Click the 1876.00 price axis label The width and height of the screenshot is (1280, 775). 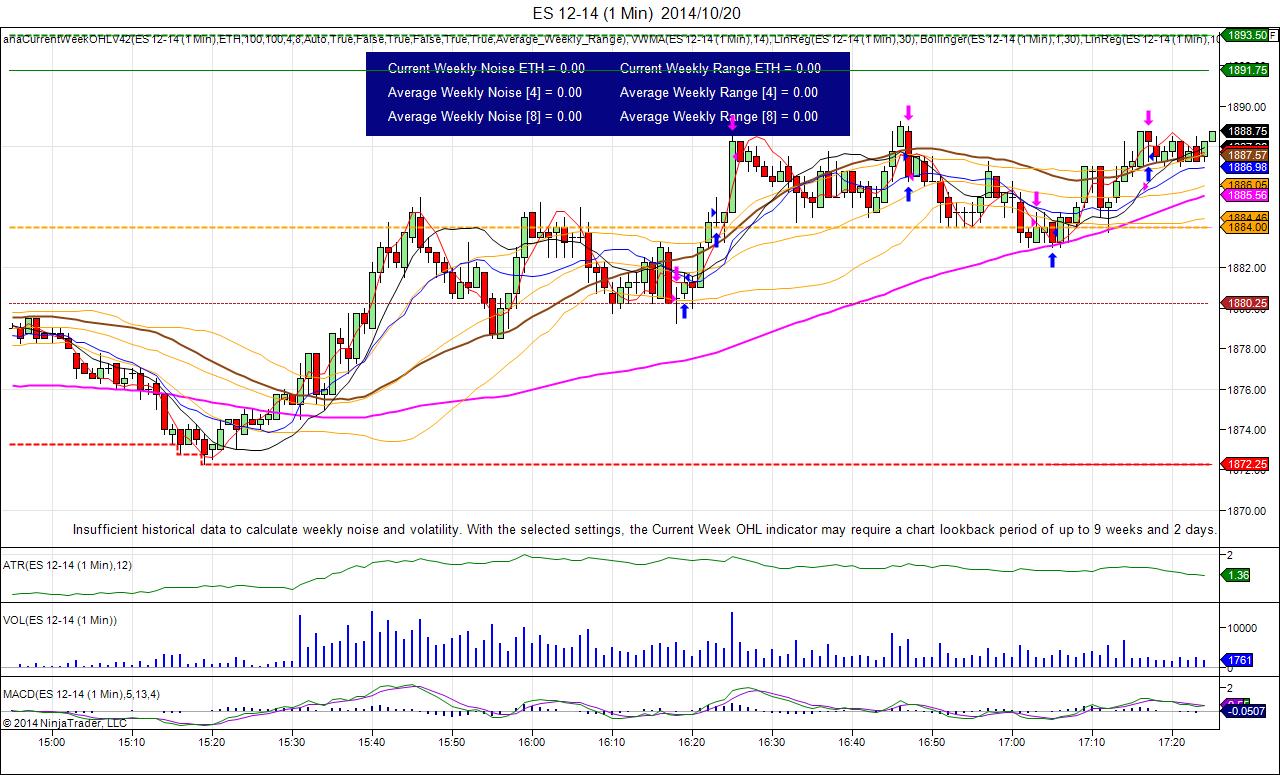1247,389
